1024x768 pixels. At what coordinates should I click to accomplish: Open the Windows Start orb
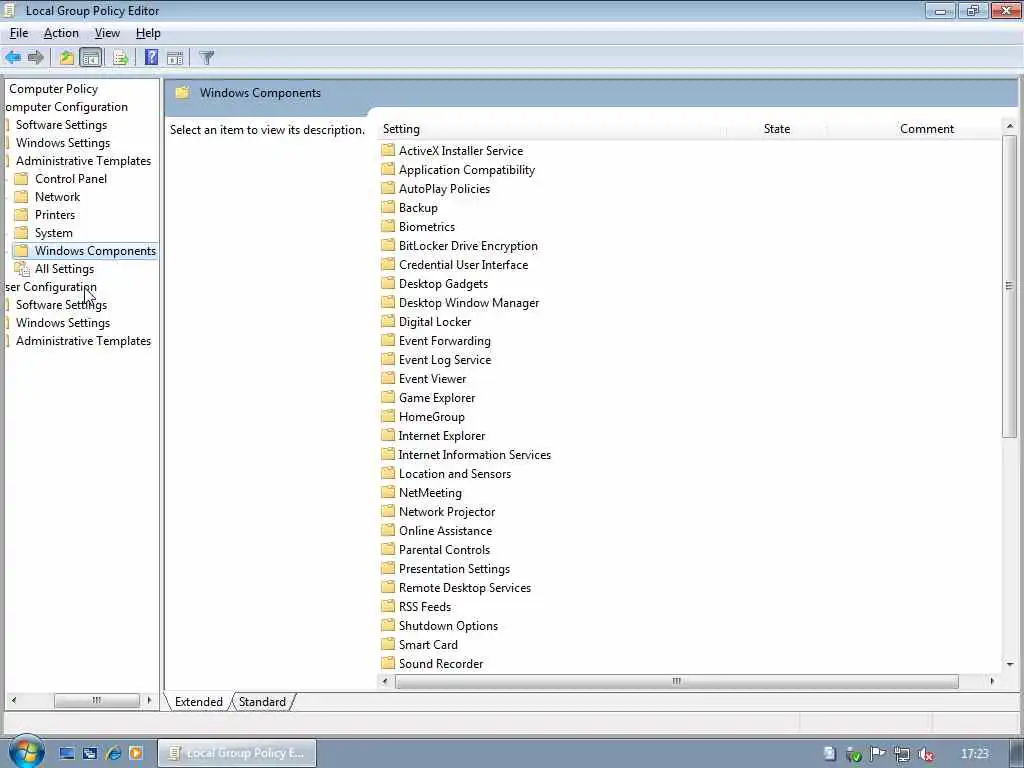[26, 752]
